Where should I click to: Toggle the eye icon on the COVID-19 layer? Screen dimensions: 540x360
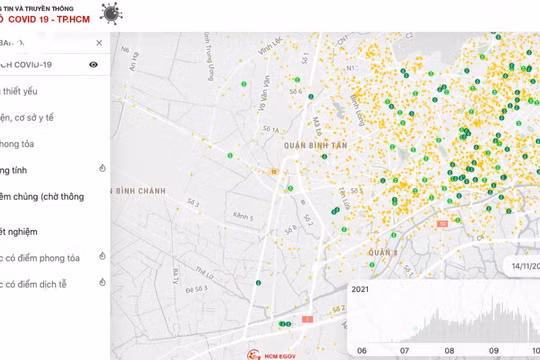point(93,65)
